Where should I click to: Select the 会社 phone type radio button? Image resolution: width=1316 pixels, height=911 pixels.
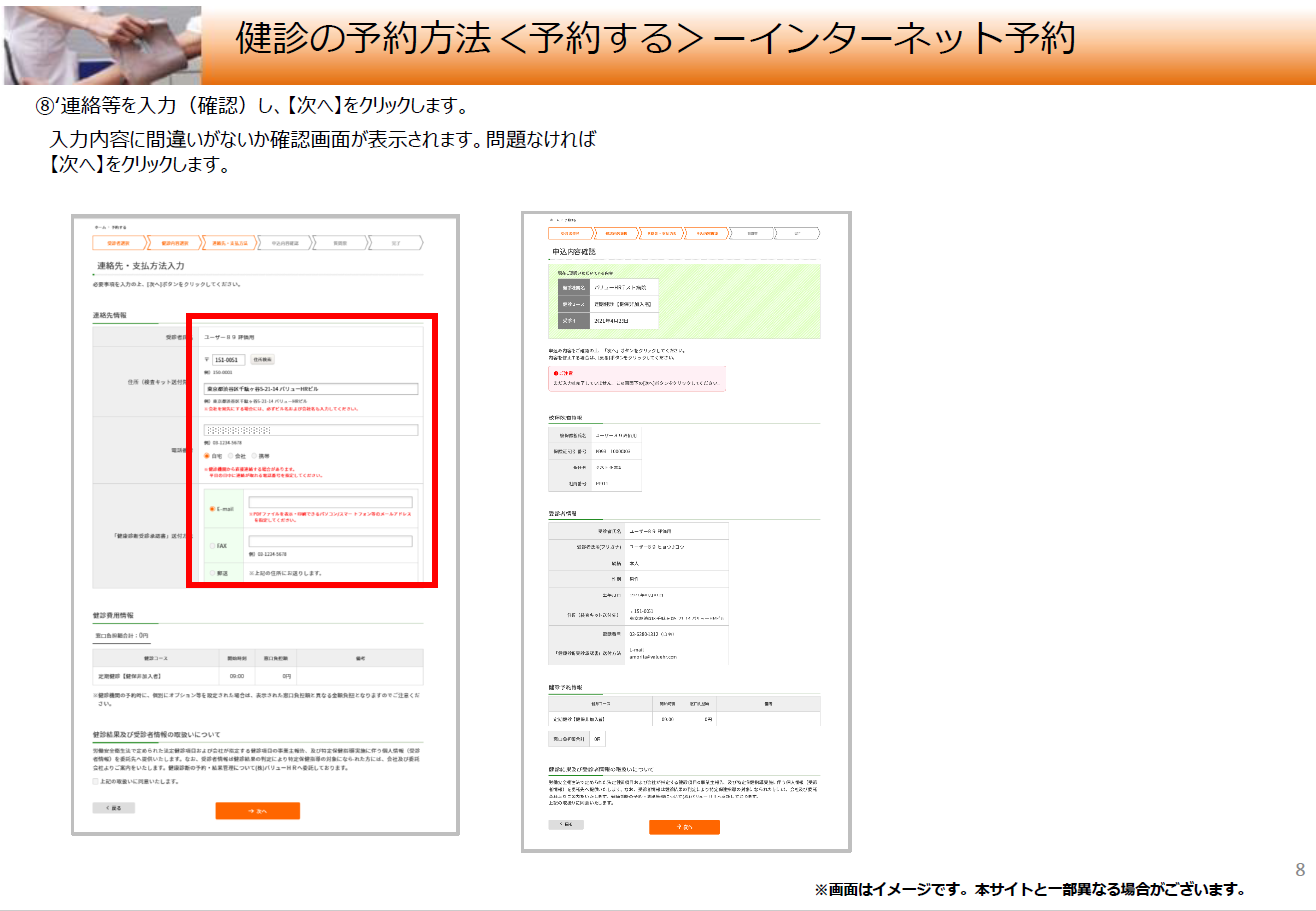(x=229, y=455)
